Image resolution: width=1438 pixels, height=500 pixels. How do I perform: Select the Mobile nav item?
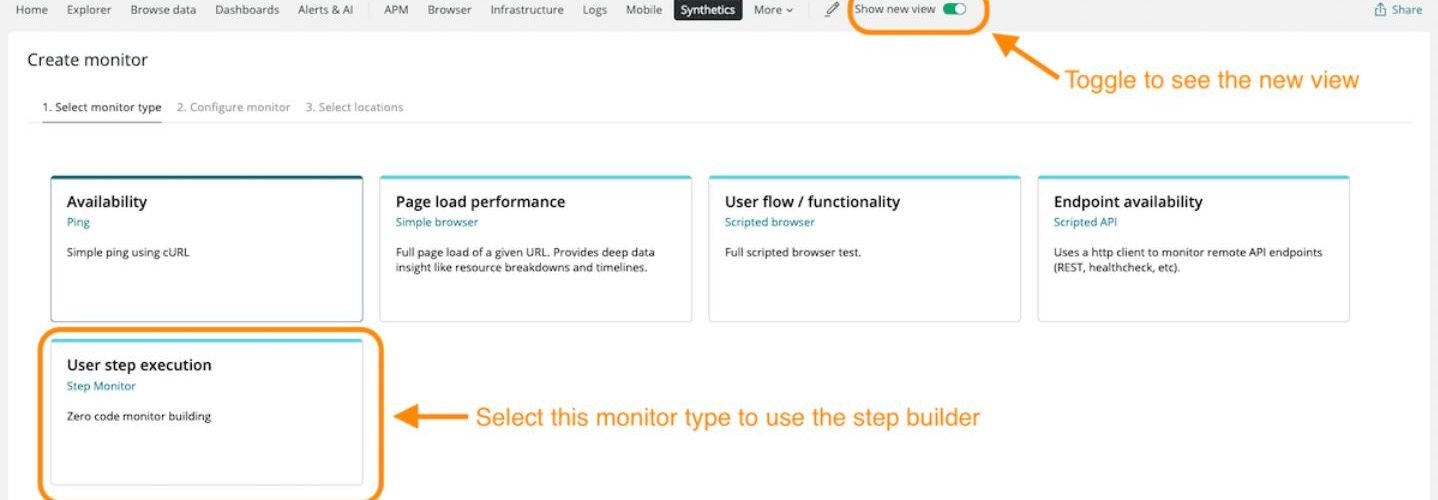click(644, 10)
